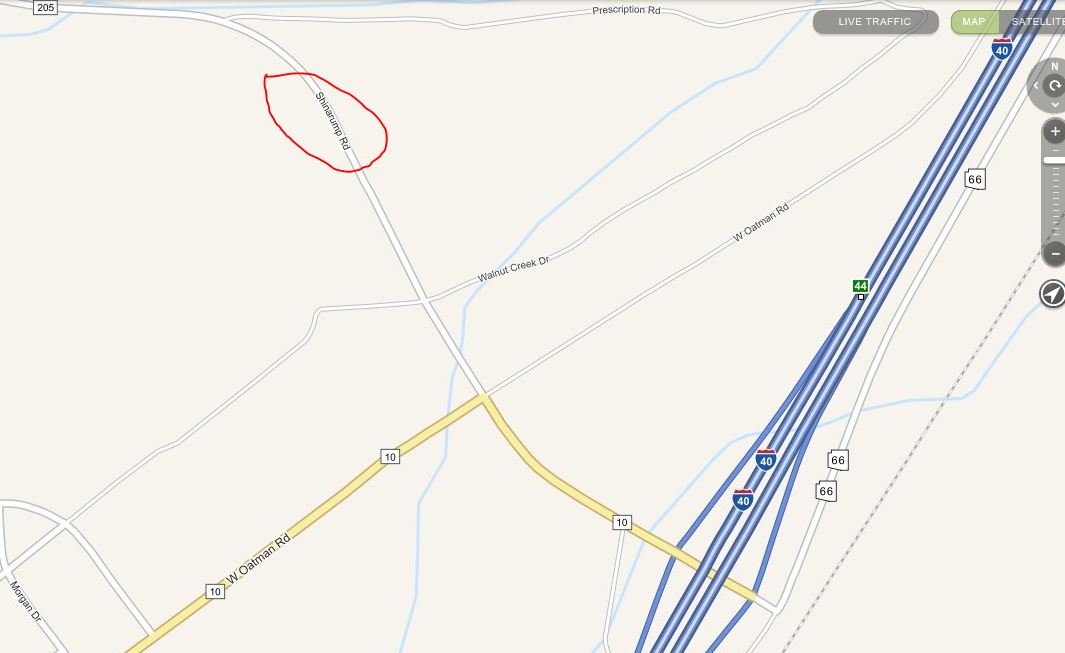This screenshot has width=1065, height=653.
Task: Pan the map down with compass chevron
Action: coord(1055,105)
